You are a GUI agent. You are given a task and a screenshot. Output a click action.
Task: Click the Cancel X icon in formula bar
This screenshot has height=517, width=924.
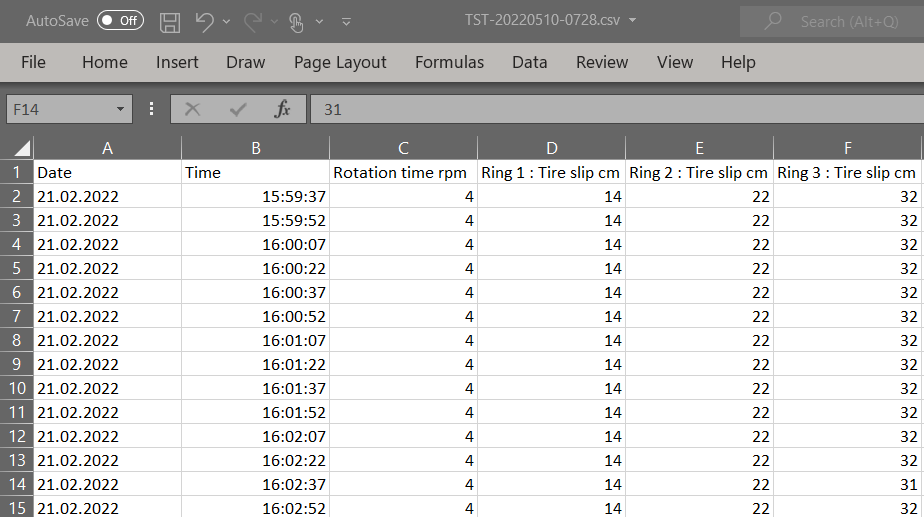click(192, 109)
